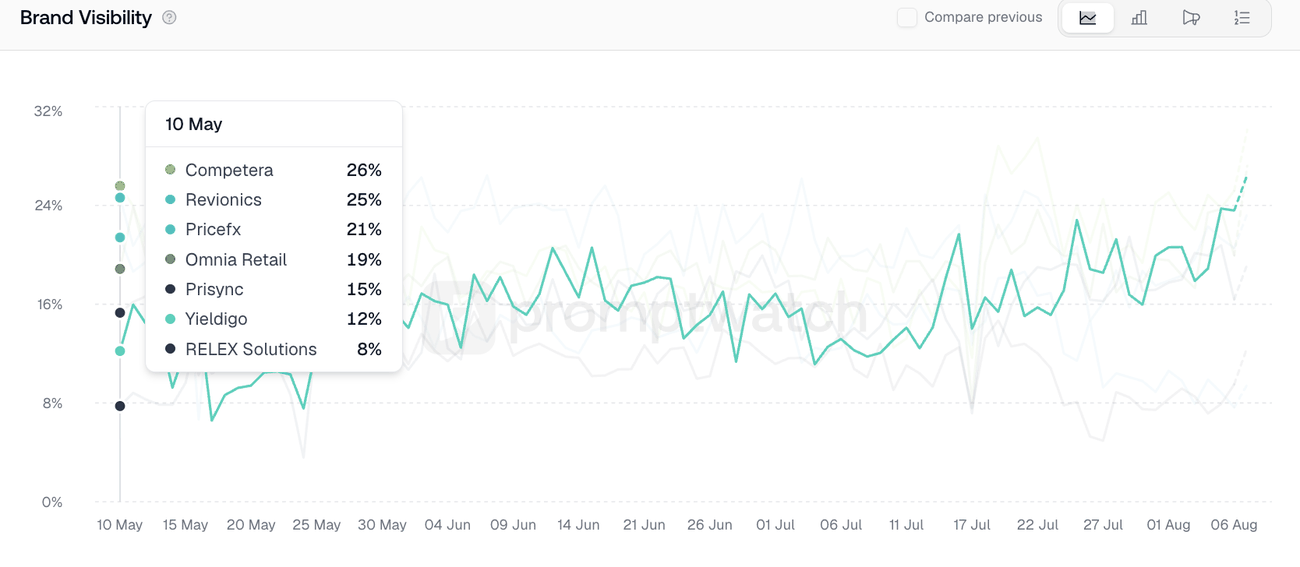Click the 25% value for Revionics
Screen dimensions: 1300x567
(x=364, y=200)
